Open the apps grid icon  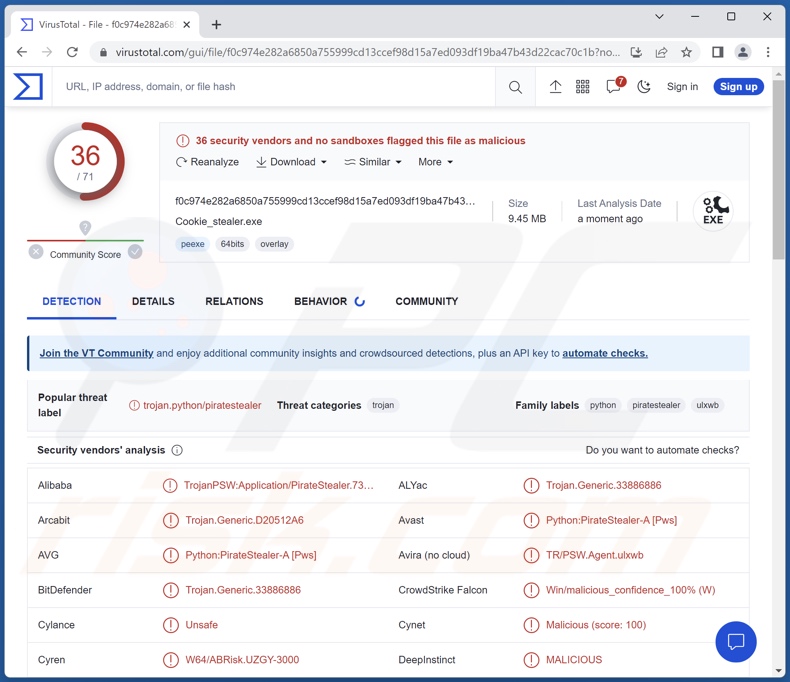(582, 87)
